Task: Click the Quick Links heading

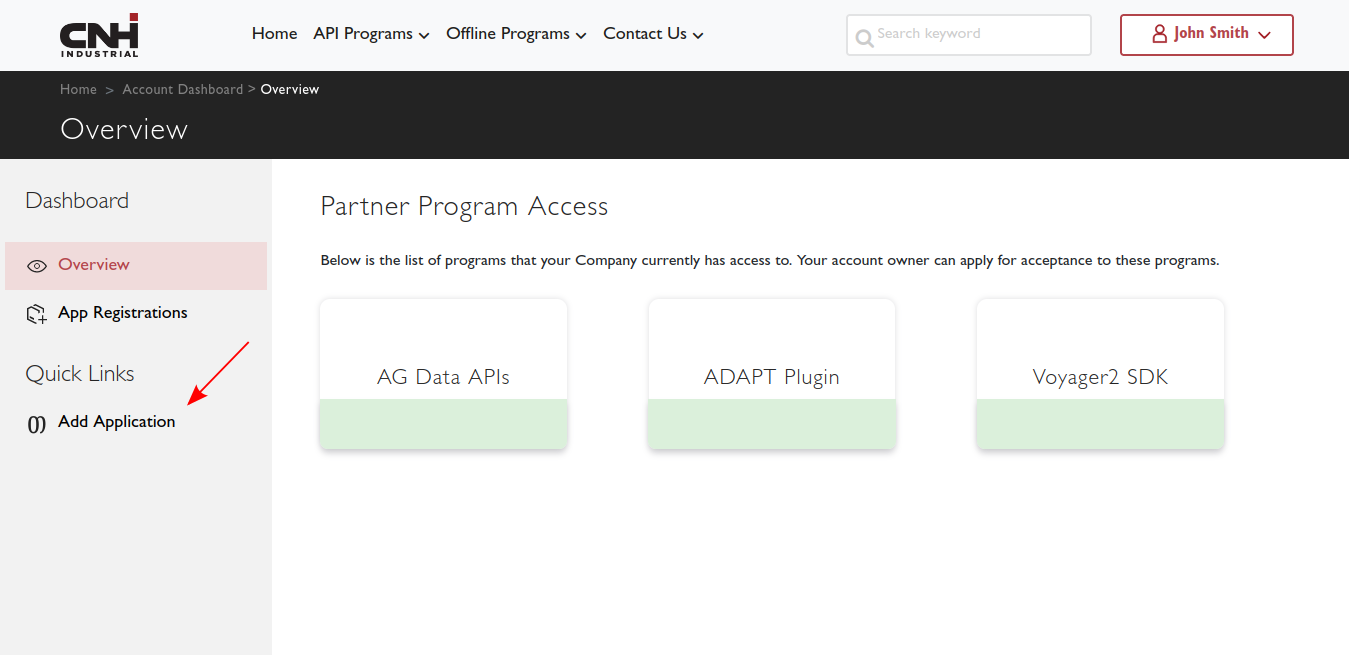Action: point(80,373)
